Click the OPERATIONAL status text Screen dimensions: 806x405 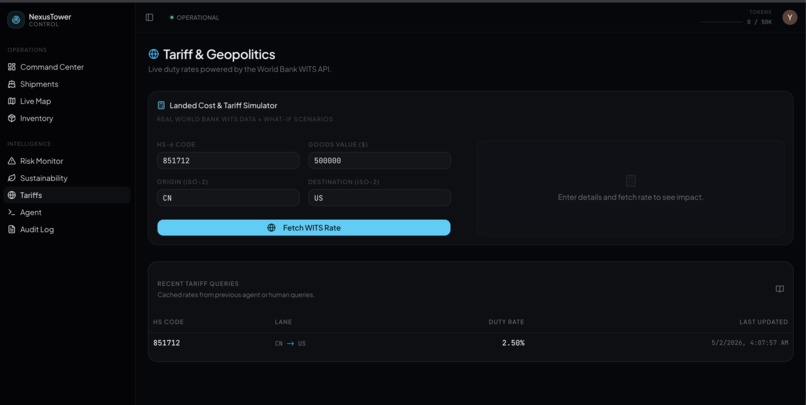198,17
